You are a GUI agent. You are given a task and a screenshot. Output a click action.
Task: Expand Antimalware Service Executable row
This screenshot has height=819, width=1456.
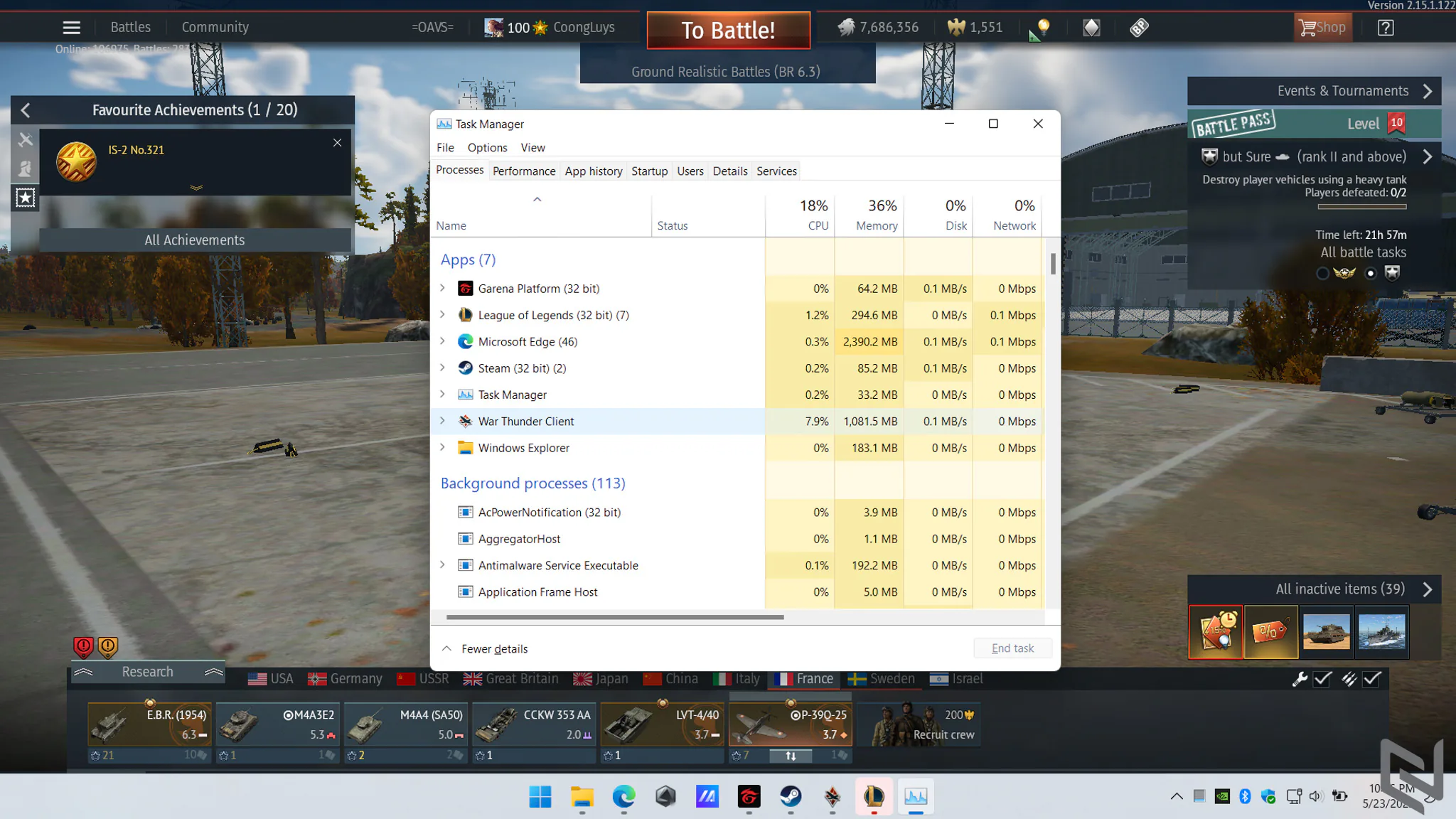coord(442,564)
